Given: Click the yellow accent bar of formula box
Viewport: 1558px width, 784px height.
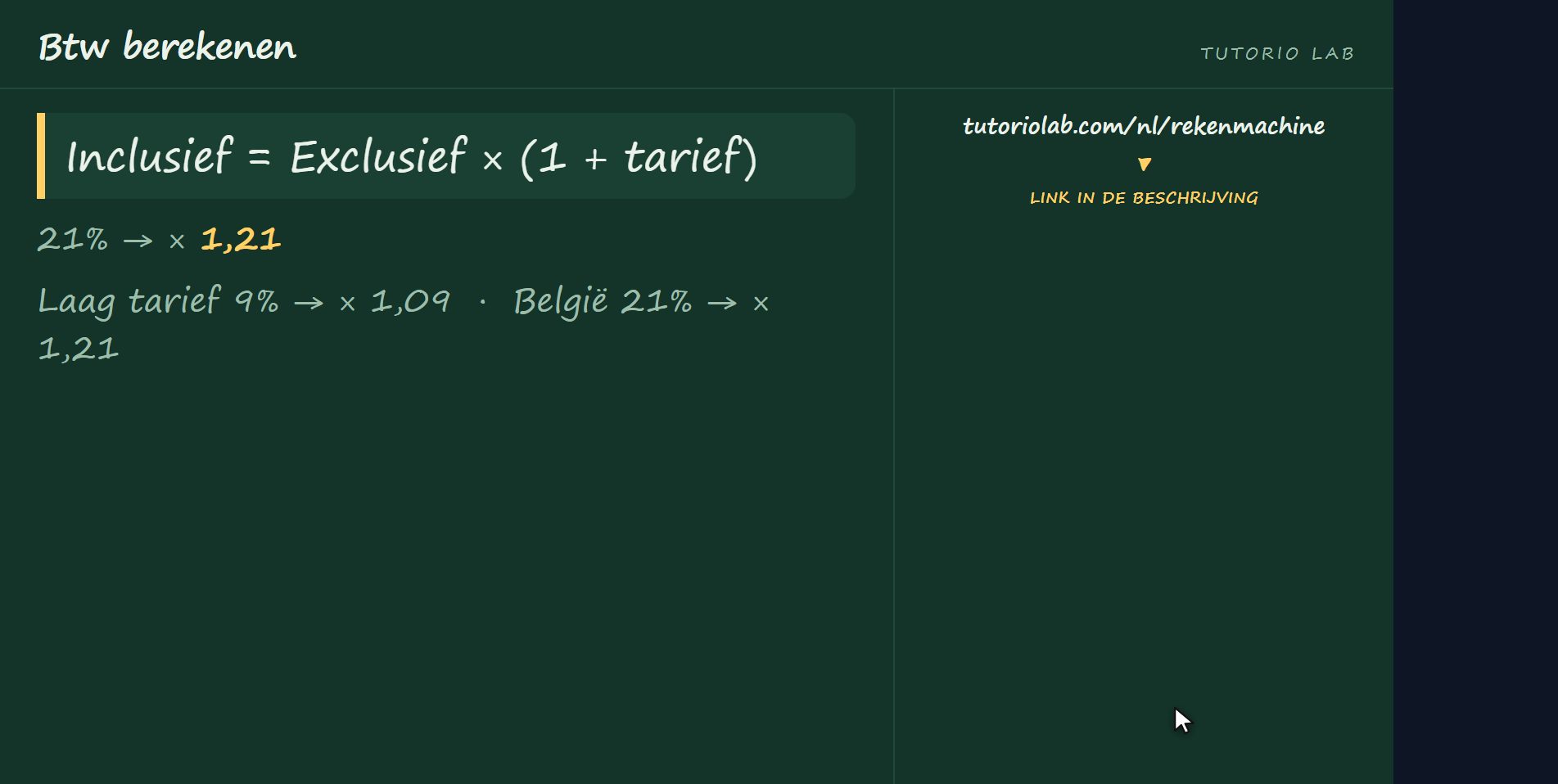Looking at the screenshot, I should click(x=41, y=155).
